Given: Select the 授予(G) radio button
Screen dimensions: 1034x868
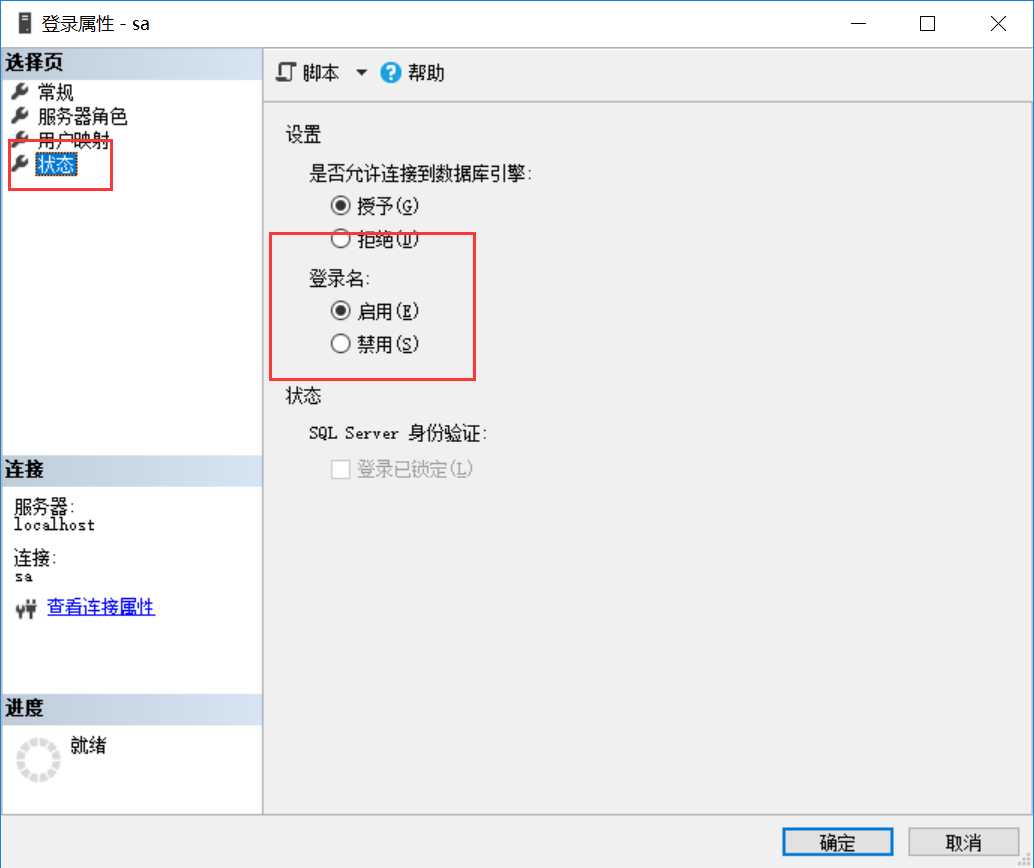Looking at the screenshot, I should pyautogui.click(x=340, y=206).
